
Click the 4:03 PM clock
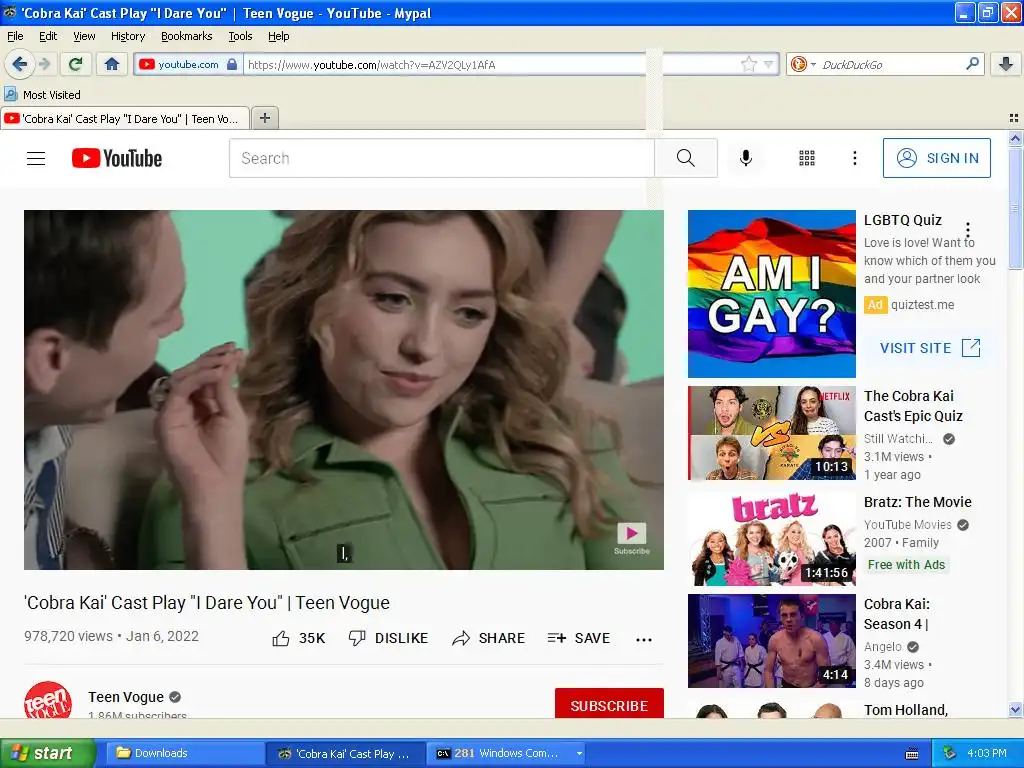click(987, 753)
